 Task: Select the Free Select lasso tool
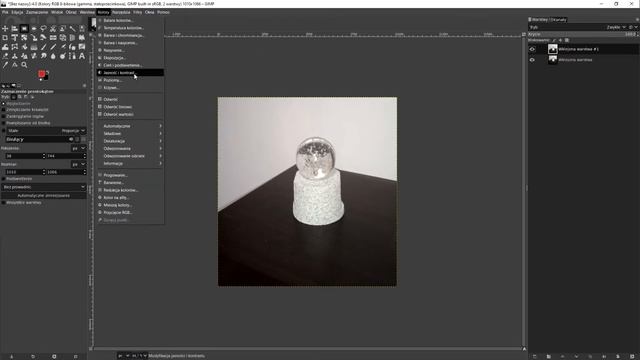pos(43,29)
